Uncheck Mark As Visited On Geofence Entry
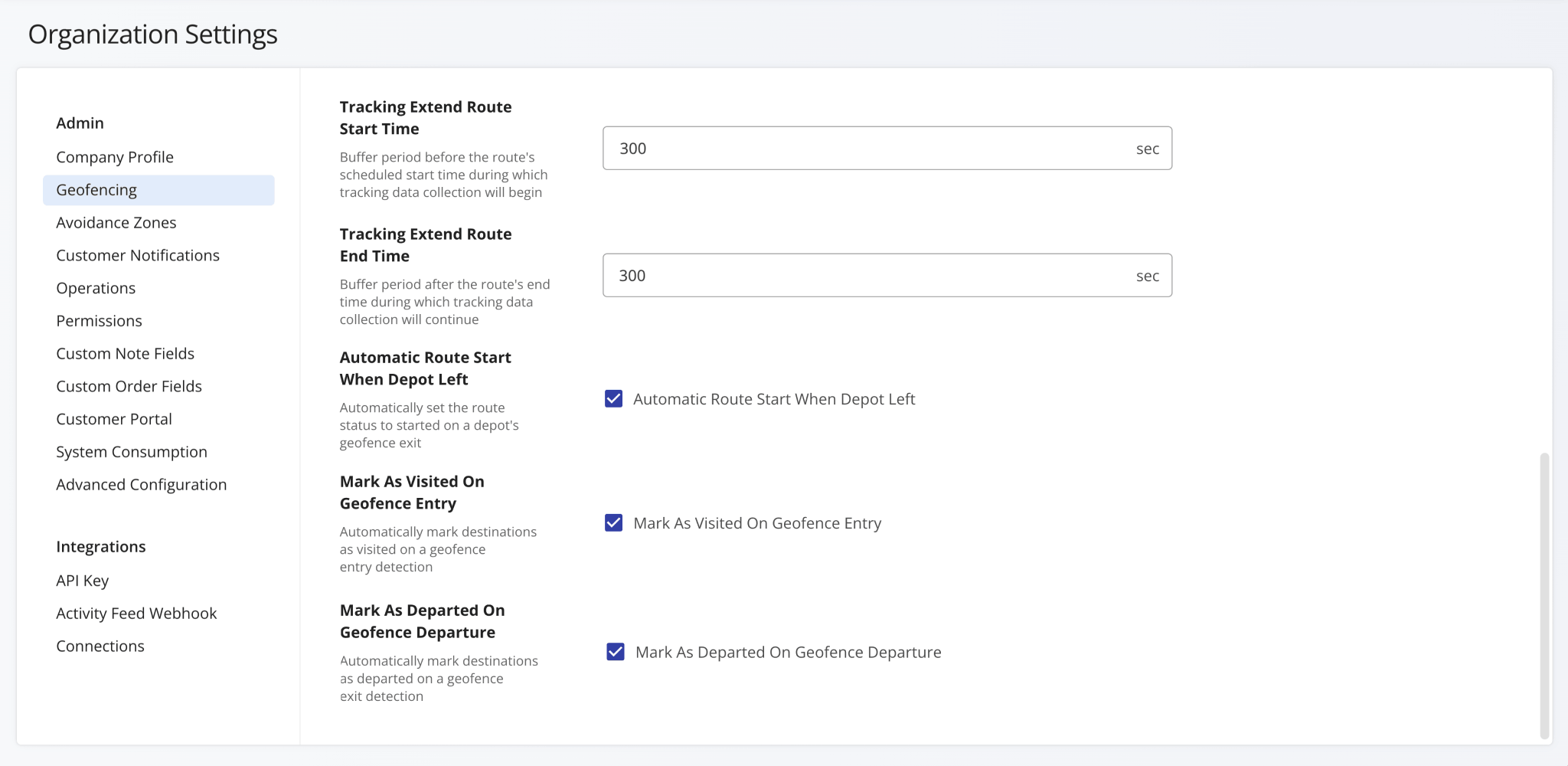Viewport: 1568px width, 766px height. coord(613,523)
